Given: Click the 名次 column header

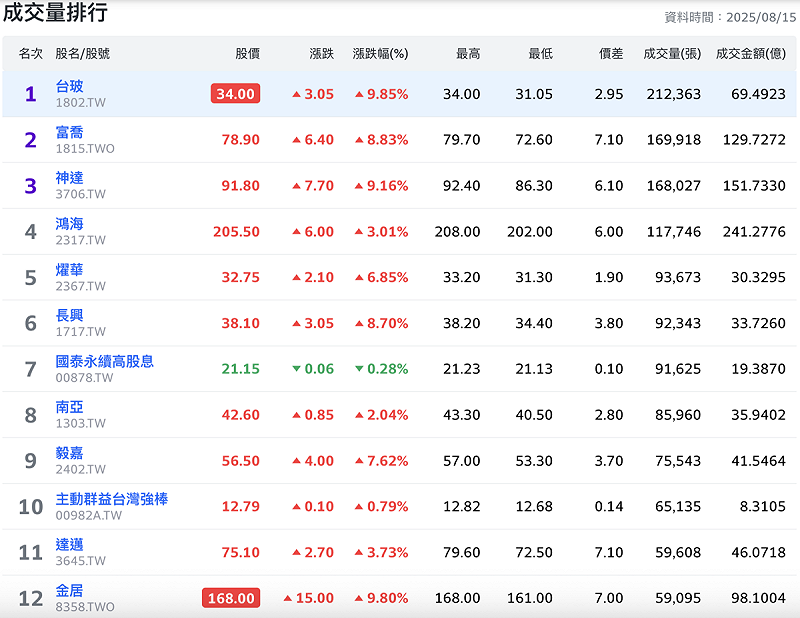Looking at the screenshot, I should [31, 54].
